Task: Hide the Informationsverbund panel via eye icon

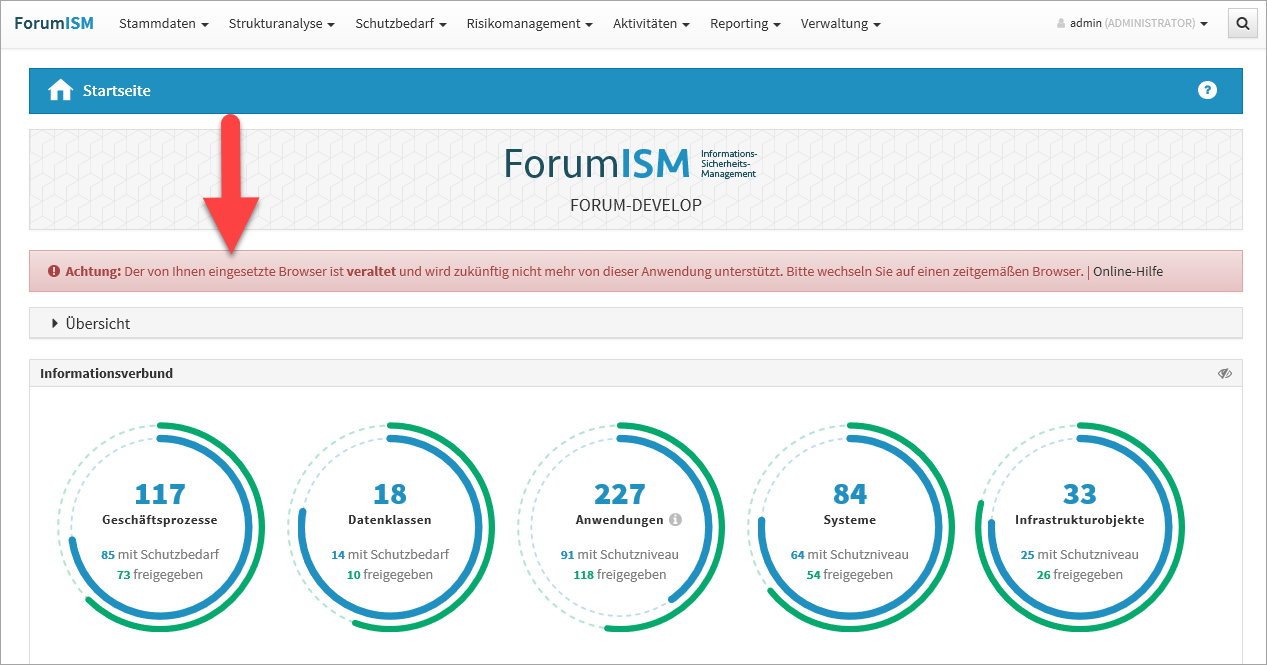Action: pyautogui.click(x=1225, y=373)
